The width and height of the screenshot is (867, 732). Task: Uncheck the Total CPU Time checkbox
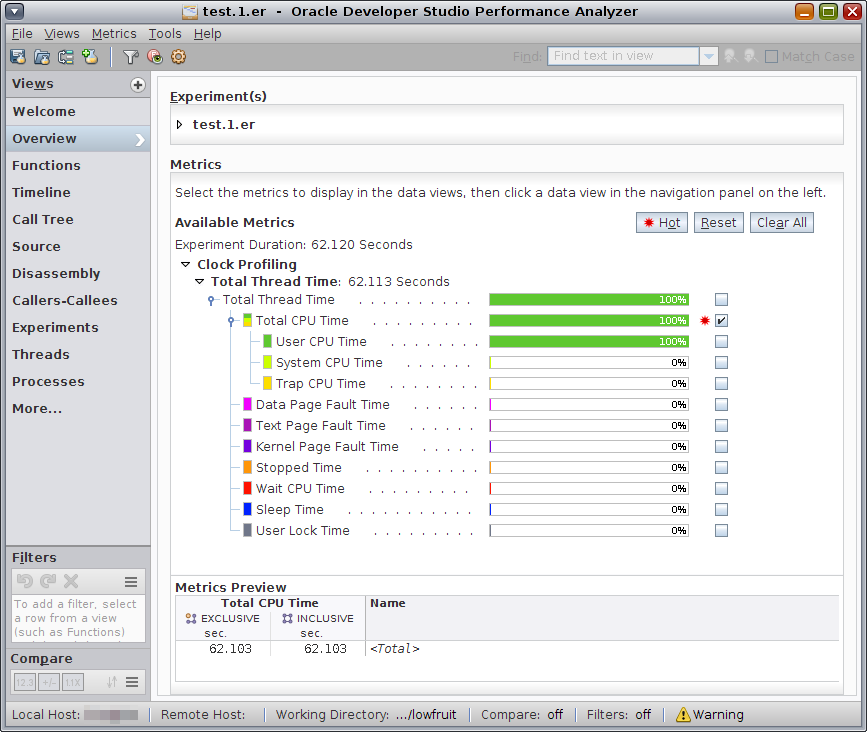(x=721, y=321)
